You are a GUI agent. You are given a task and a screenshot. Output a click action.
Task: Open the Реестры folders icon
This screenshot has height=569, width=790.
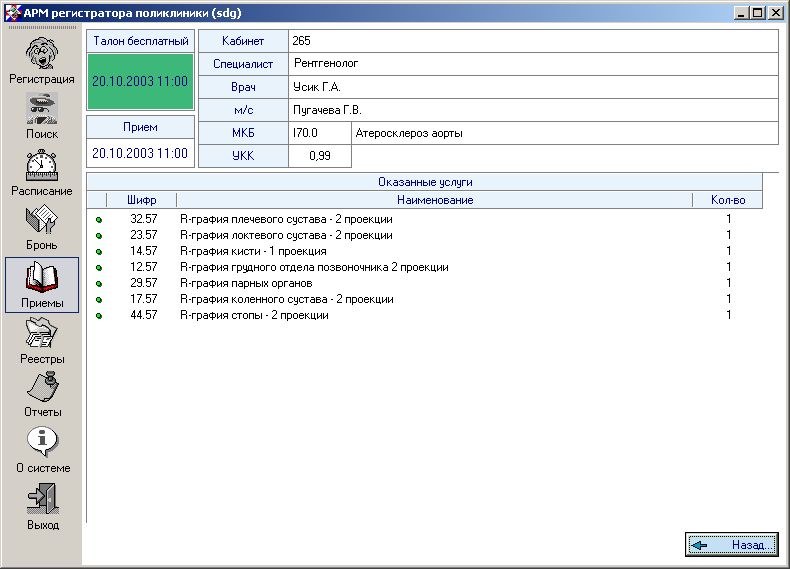(42, 333)
